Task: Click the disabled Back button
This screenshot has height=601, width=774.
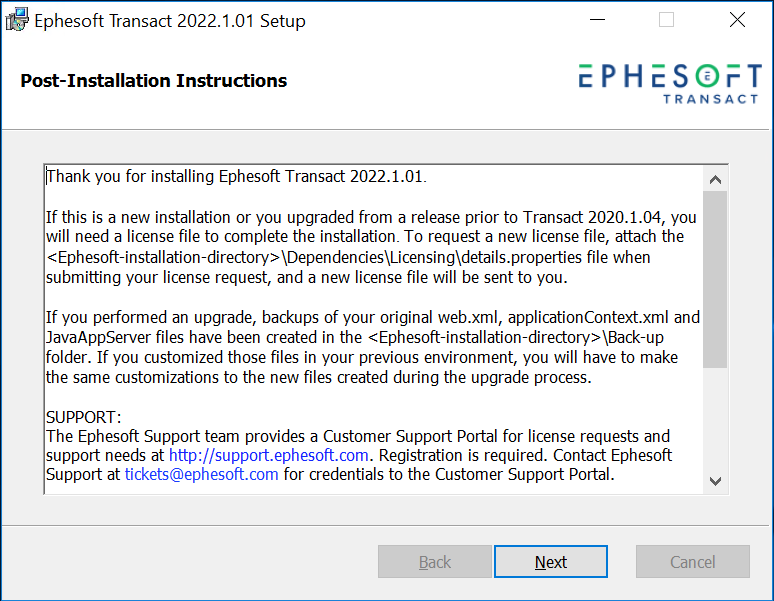Action: click(435, 562)
